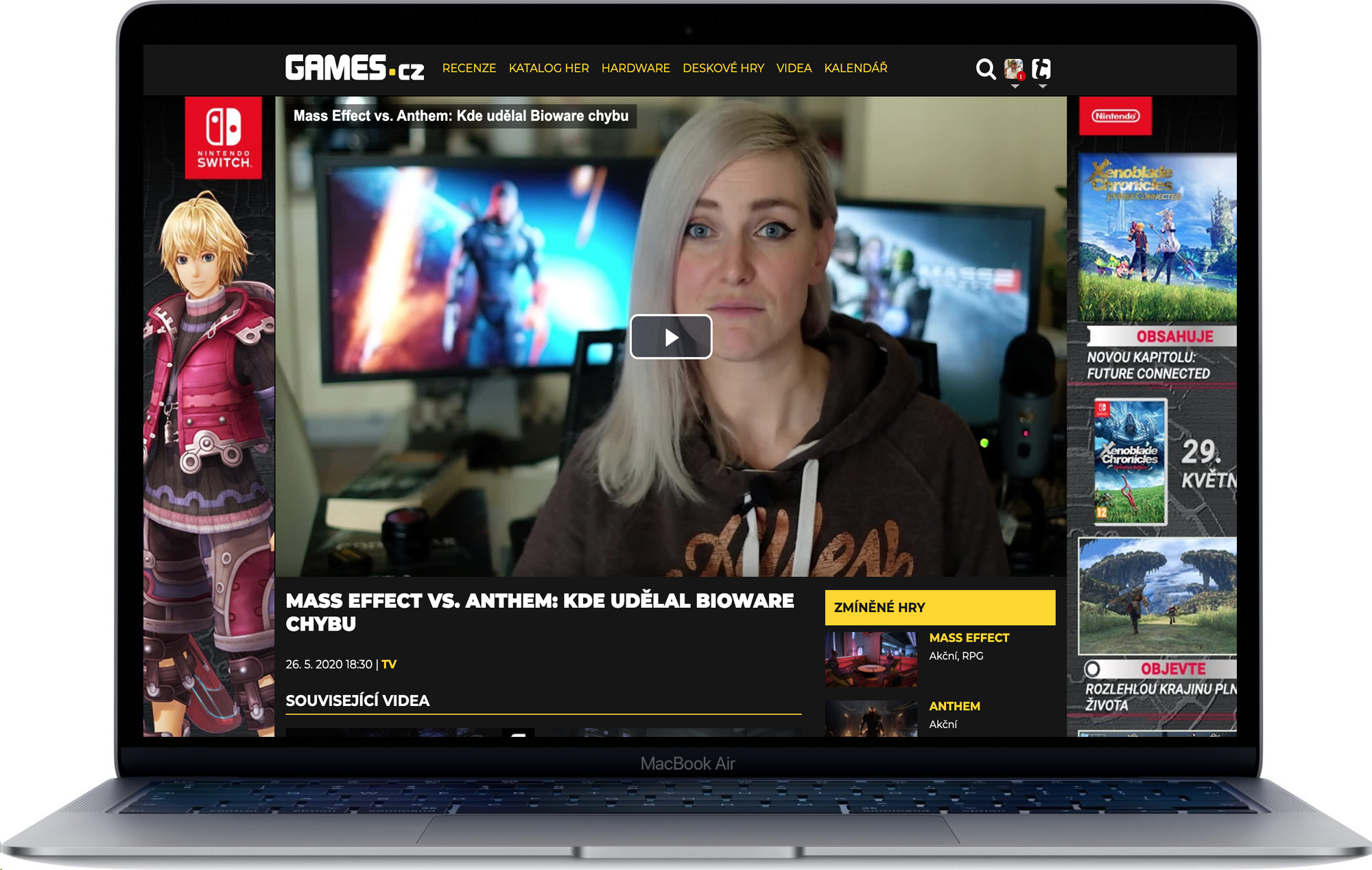Open the TV category link
The height and width of the screenshot is (870, 1372).
coord(389,664)
